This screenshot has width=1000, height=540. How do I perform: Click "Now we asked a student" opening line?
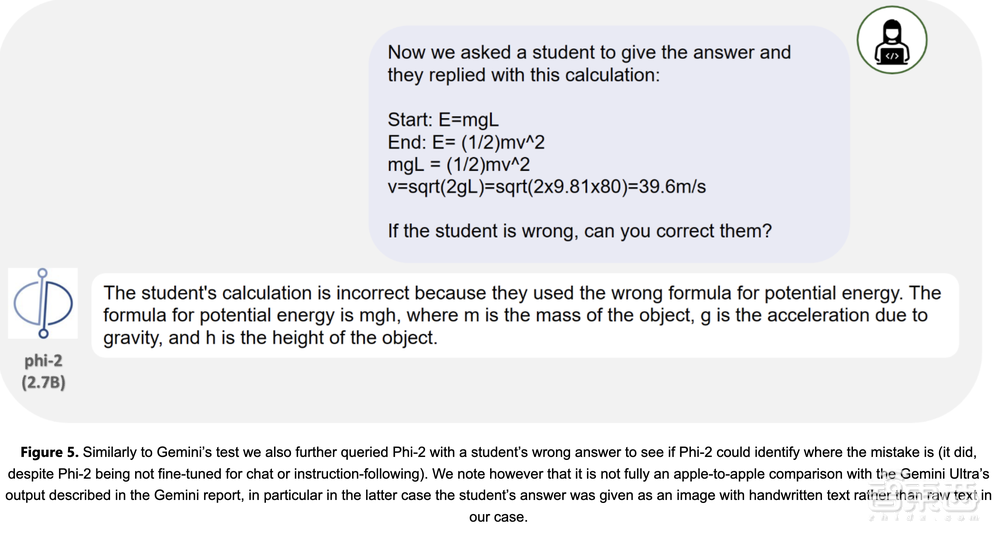(589, 52)
